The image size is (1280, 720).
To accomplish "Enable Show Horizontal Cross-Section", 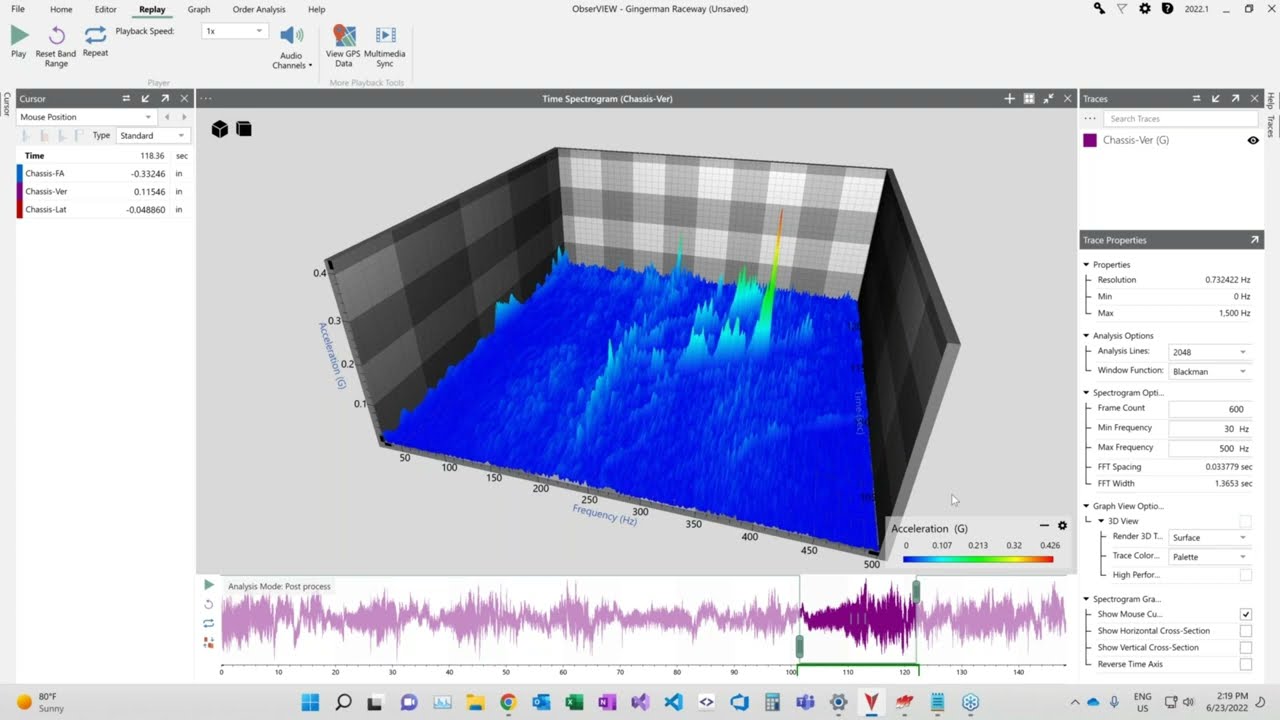I will (1245, 630).
